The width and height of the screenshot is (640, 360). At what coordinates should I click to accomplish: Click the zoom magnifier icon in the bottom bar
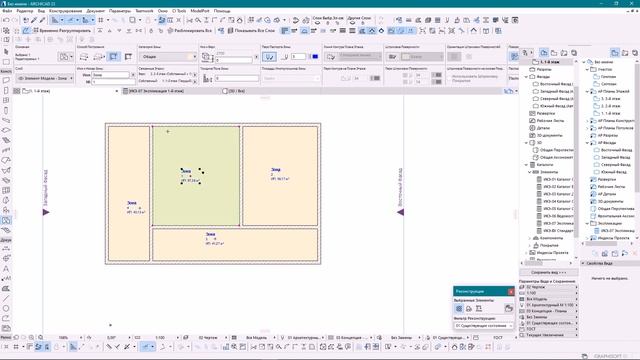40,338
